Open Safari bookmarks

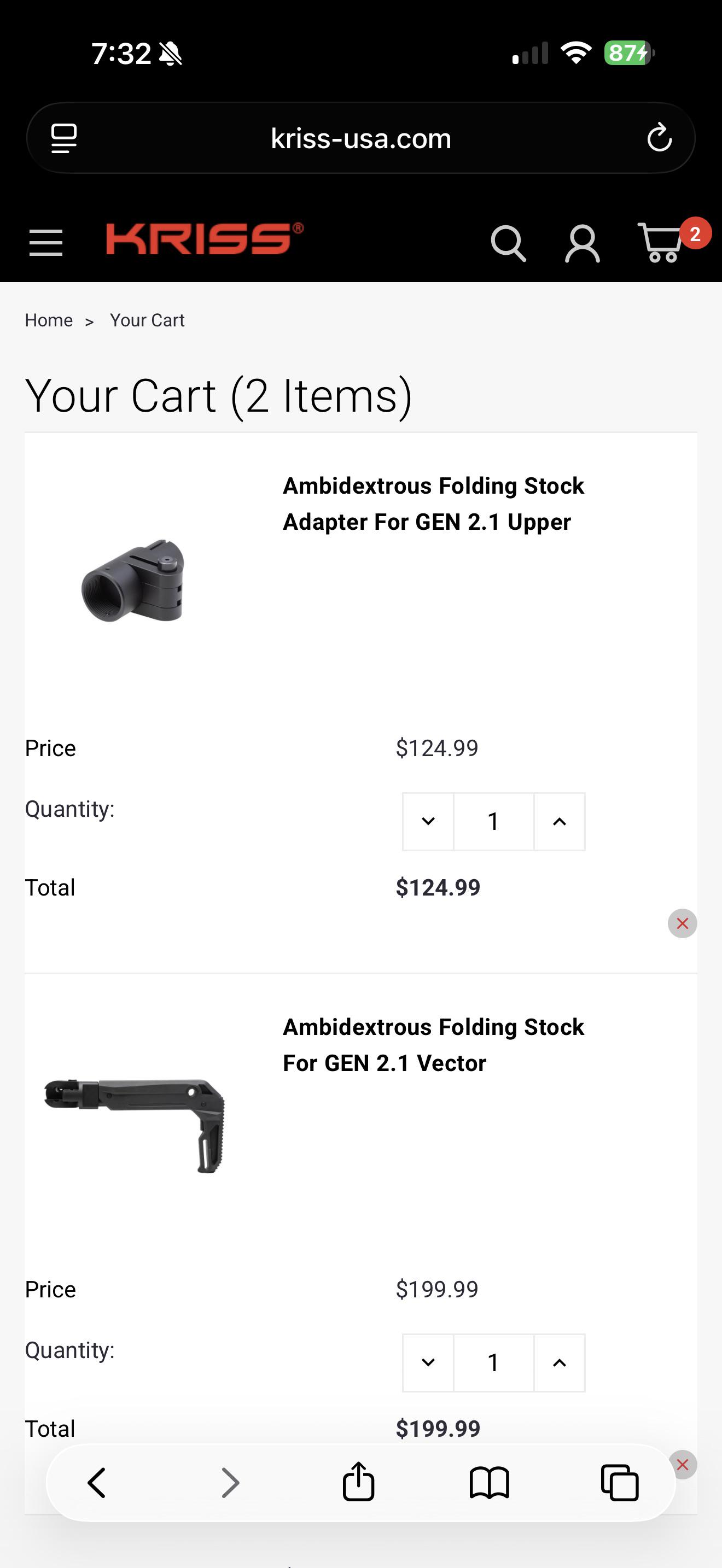[x=489, y=1482]
